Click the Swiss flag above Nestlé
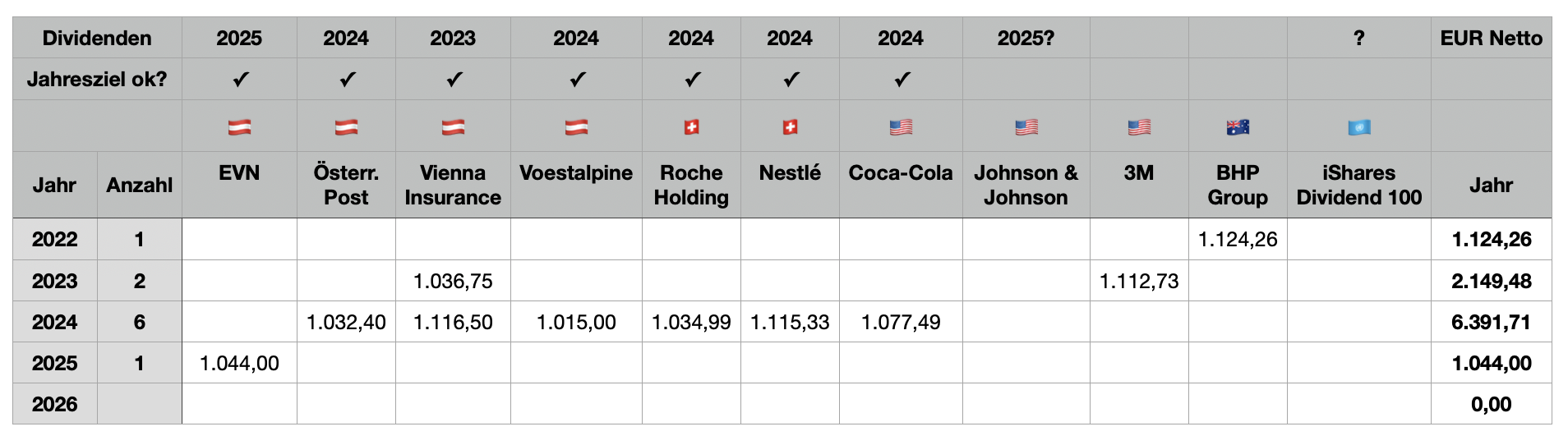Viewport: 1568px width, 445px height. 790,127
